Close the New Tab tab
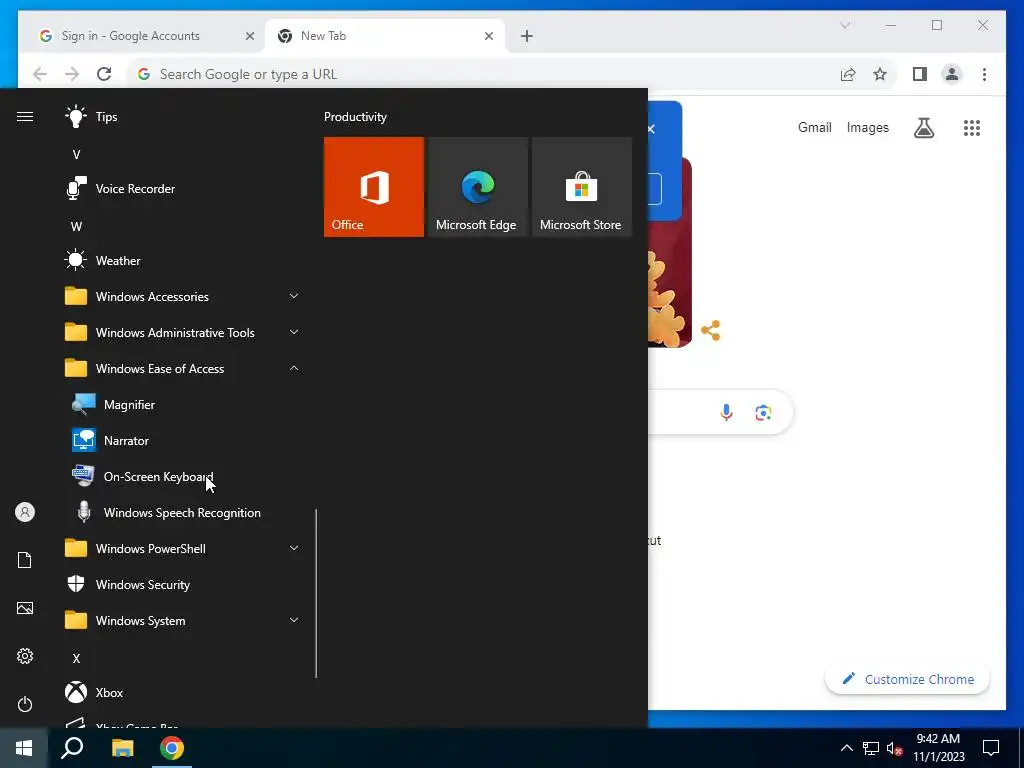This screenshot has height=768, width=1024. 488,36
